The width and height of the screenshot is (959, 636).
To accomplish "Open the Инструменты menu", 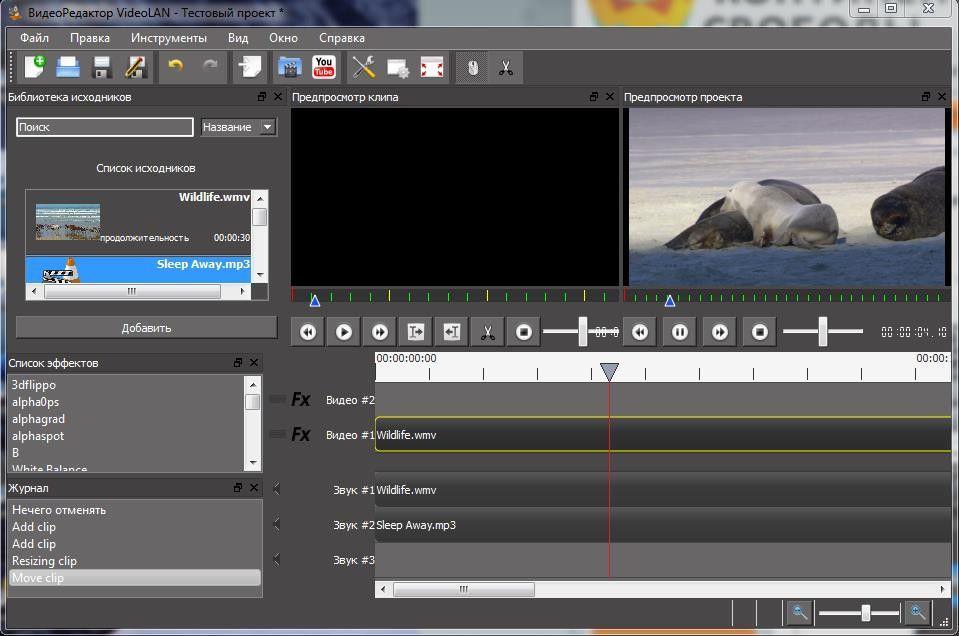I will coord(169,38).
